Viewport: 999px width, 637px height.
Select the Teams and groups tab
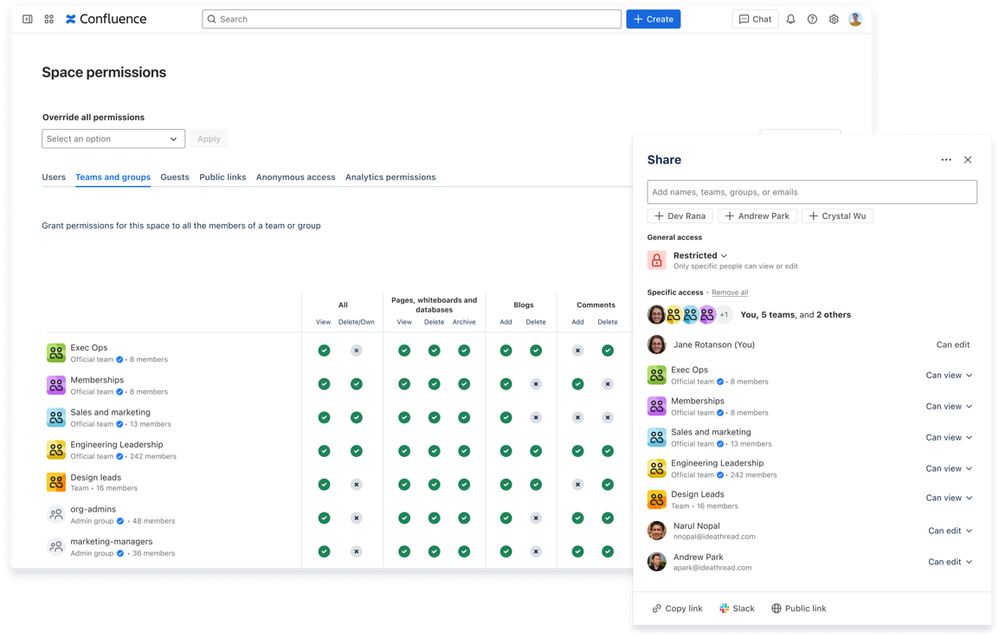(113, 177)
